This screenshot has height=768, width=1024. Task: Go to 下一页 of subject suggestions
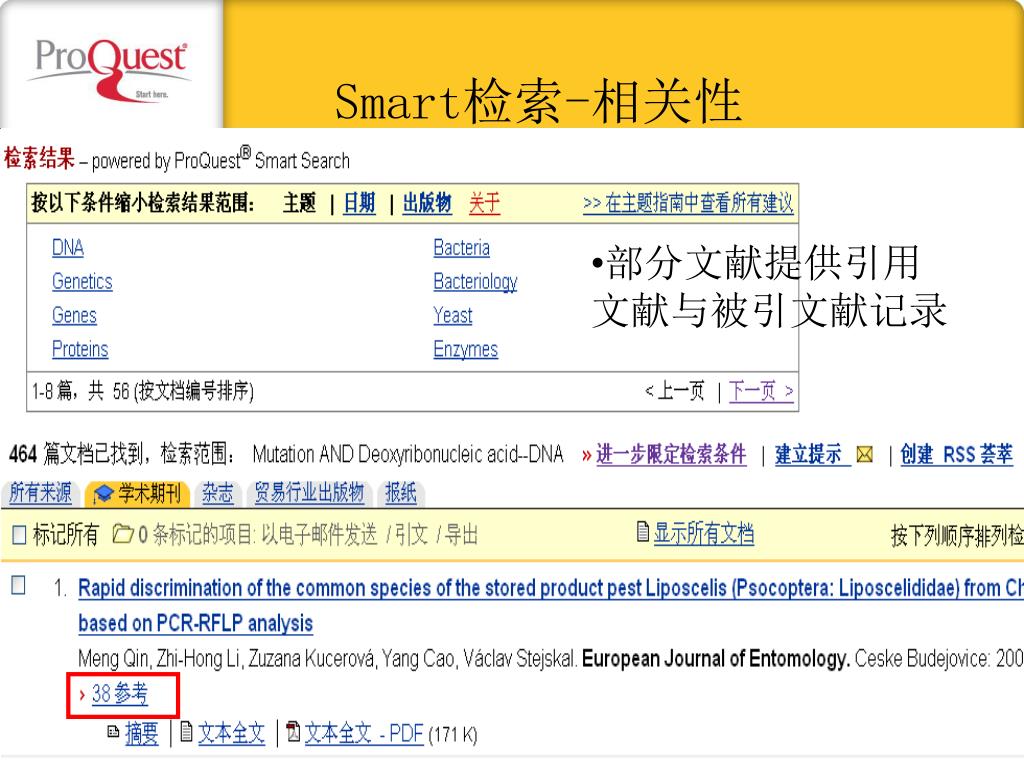[x=761, y=391]
